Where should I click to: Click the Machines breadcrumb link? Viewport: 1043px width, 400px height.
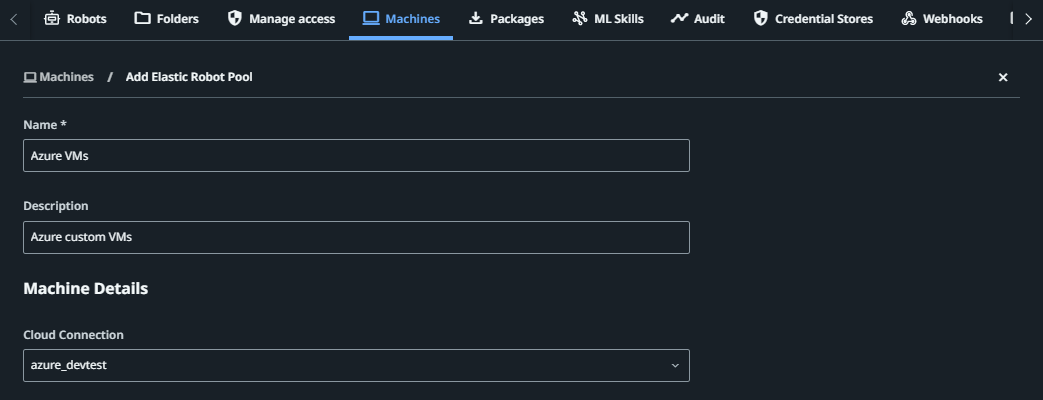59,77
